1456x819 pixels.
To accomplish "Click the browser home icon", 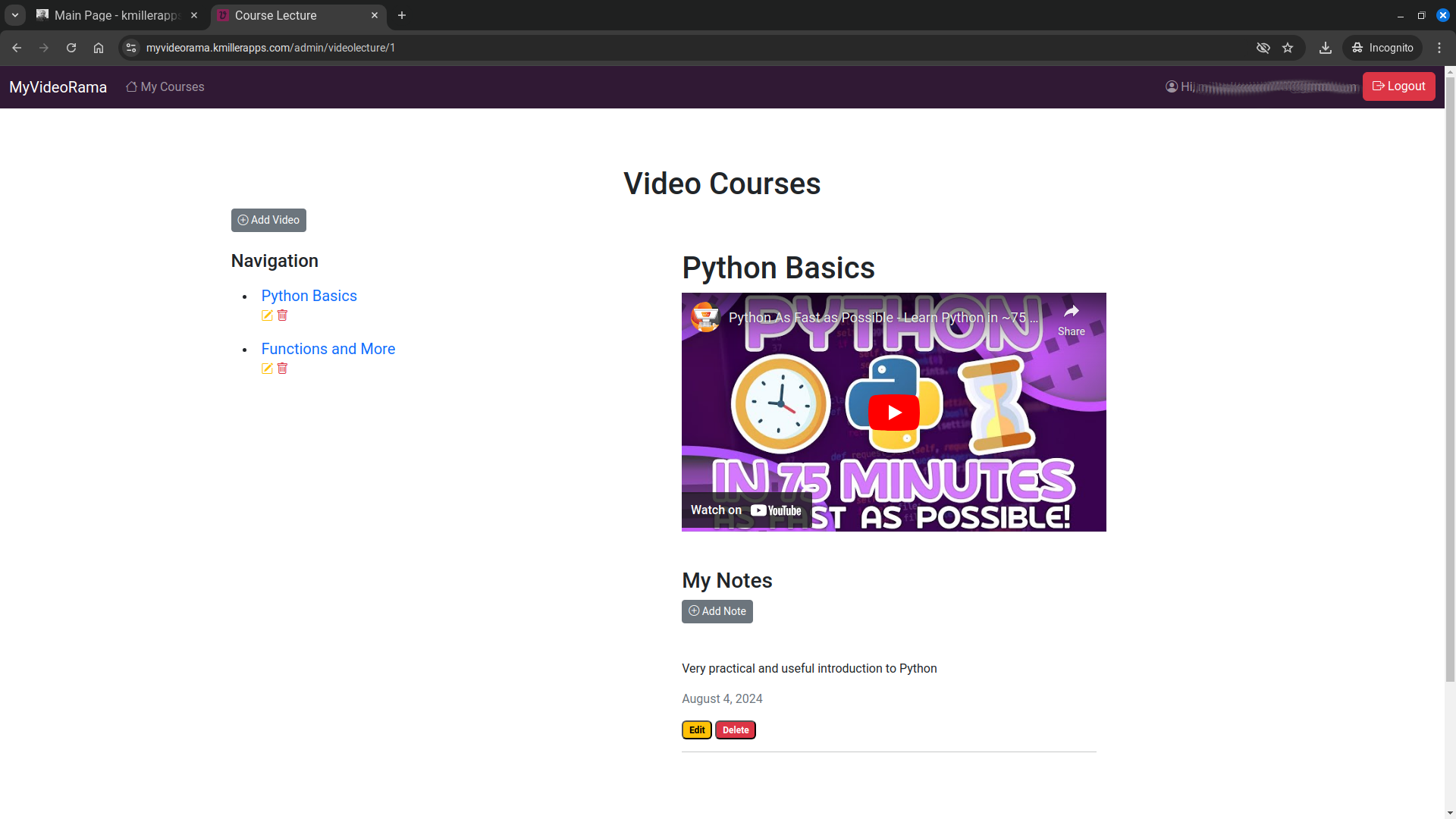I will 99,48.
